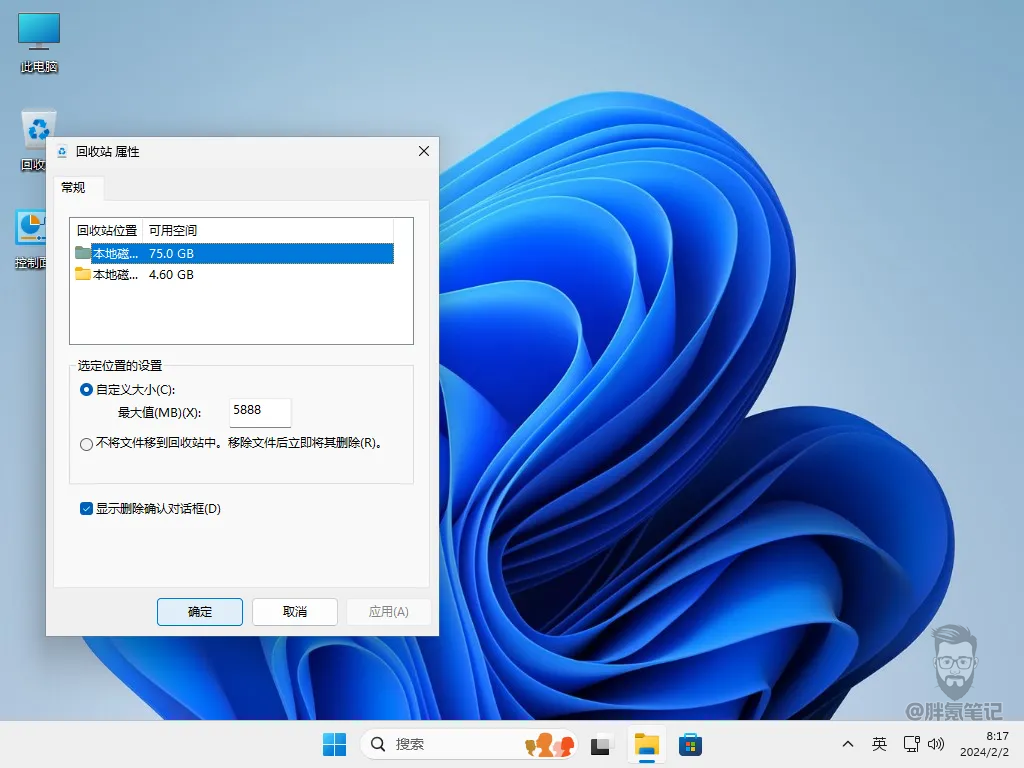Click the Recycle Bin icon in dialog title bar
The width and height of the screenshot is (1024, 768).
[62, 152]
